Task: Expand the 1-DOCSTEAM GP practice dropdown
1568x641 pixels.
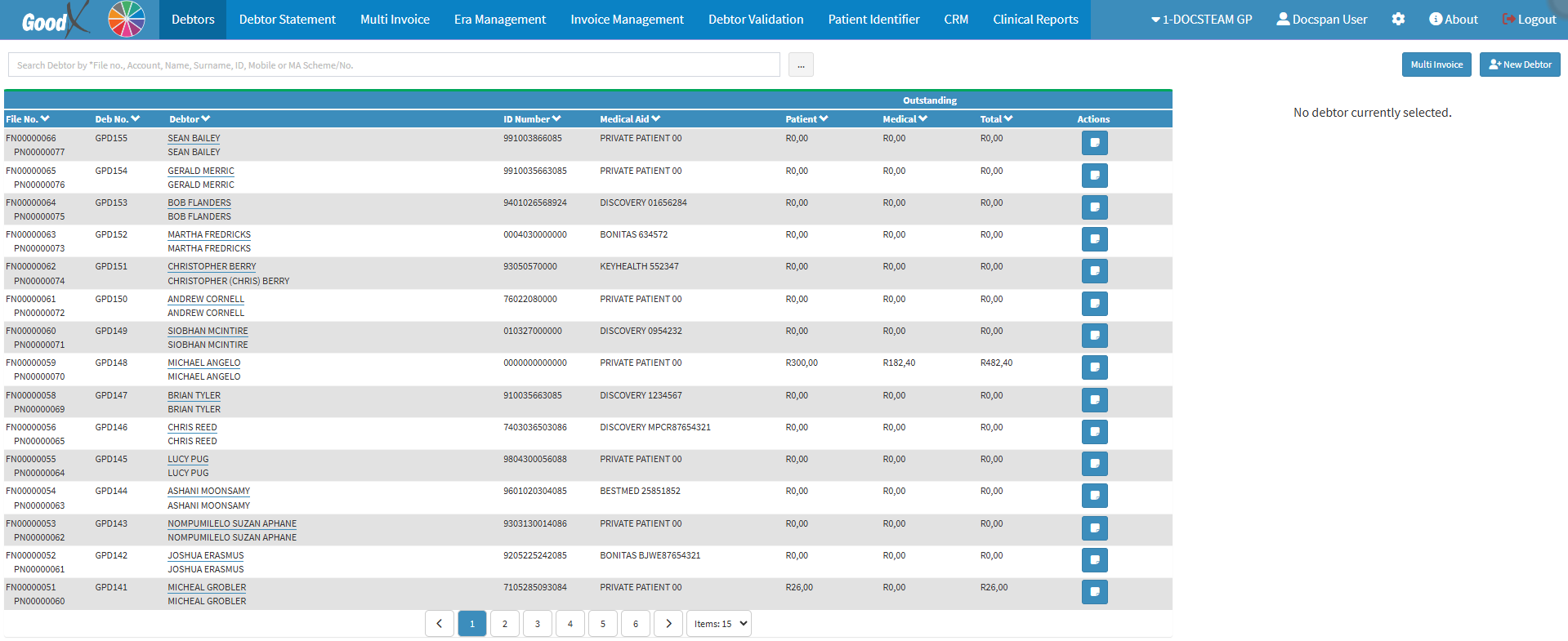Action: pyautogui.click(x=1201, y=20)
